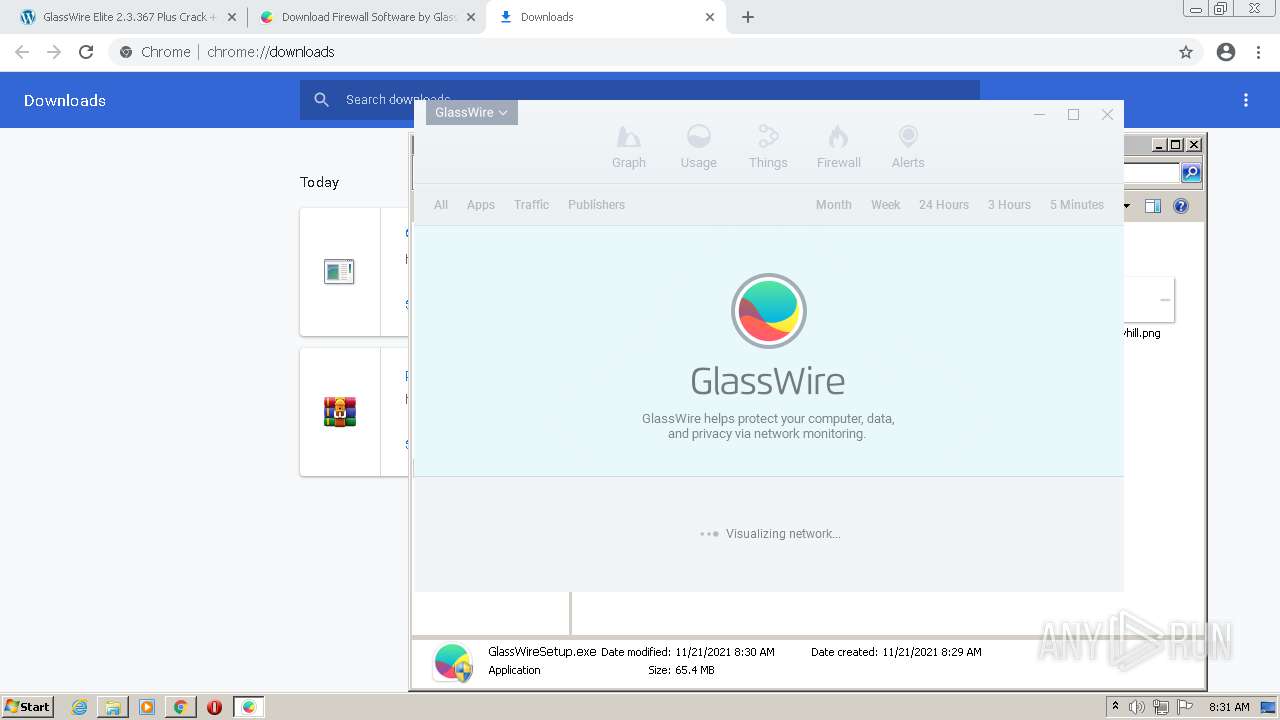The width and height of the screenshot is (1280, 720).
Task: Switch time range to Month
Action: pos(834,205)
